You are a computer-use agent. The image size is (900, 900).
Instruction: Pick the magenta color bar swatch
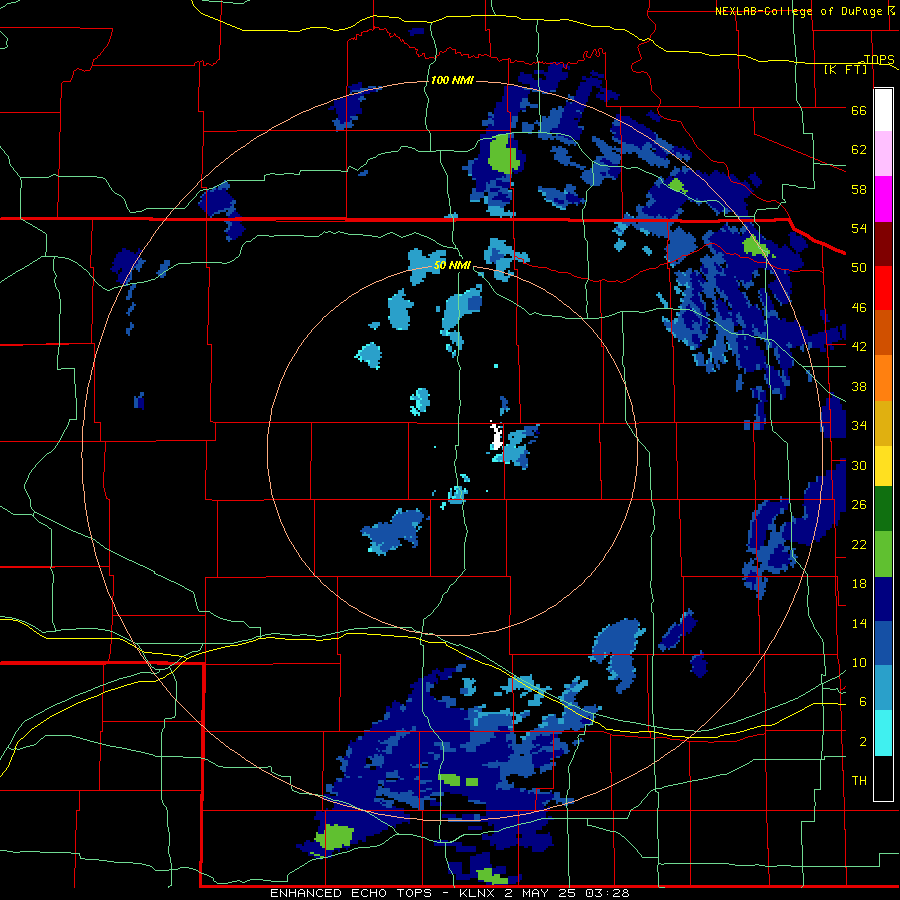[883, 199]
